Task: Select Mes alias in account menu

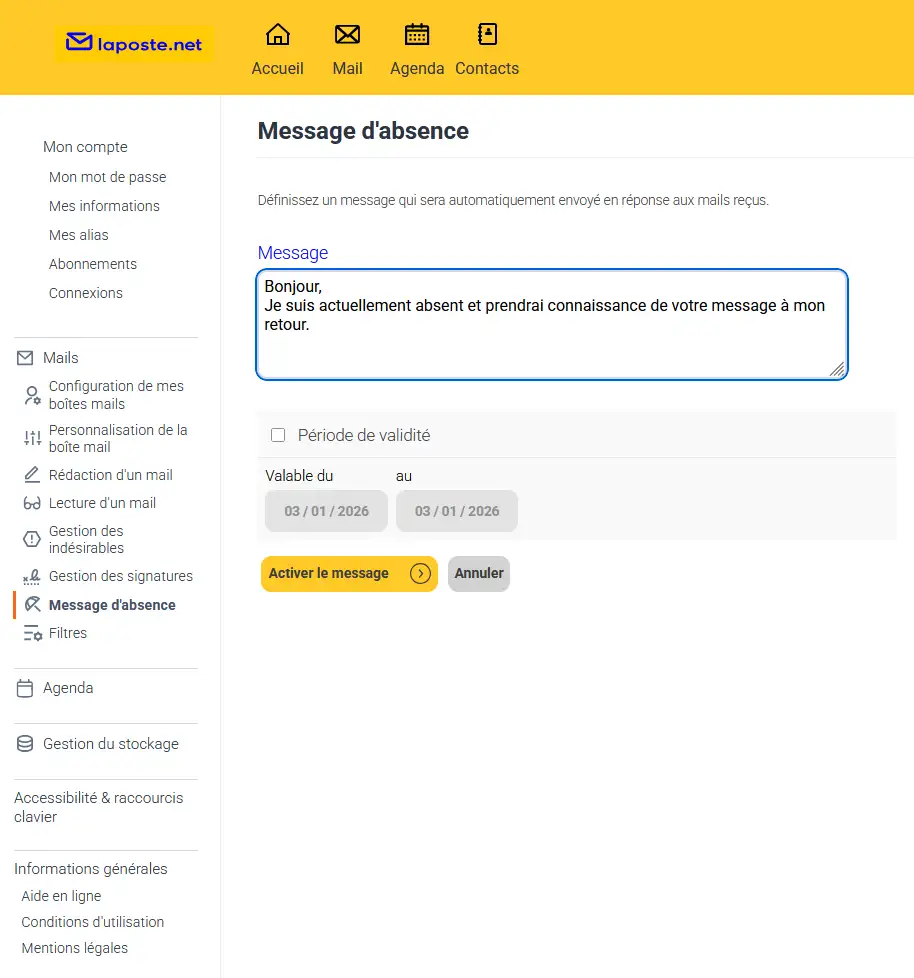Action: pyautogui.click(x=78, y=235)
